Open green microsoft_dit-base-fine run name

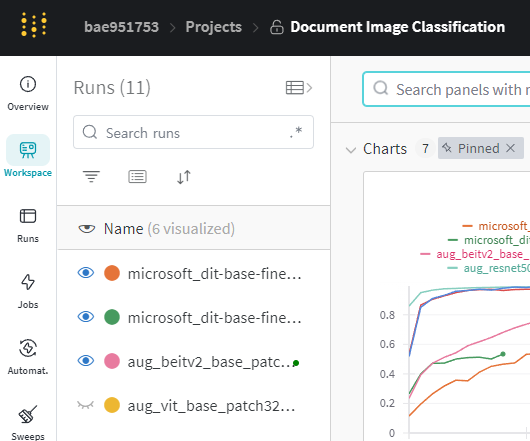214,318
